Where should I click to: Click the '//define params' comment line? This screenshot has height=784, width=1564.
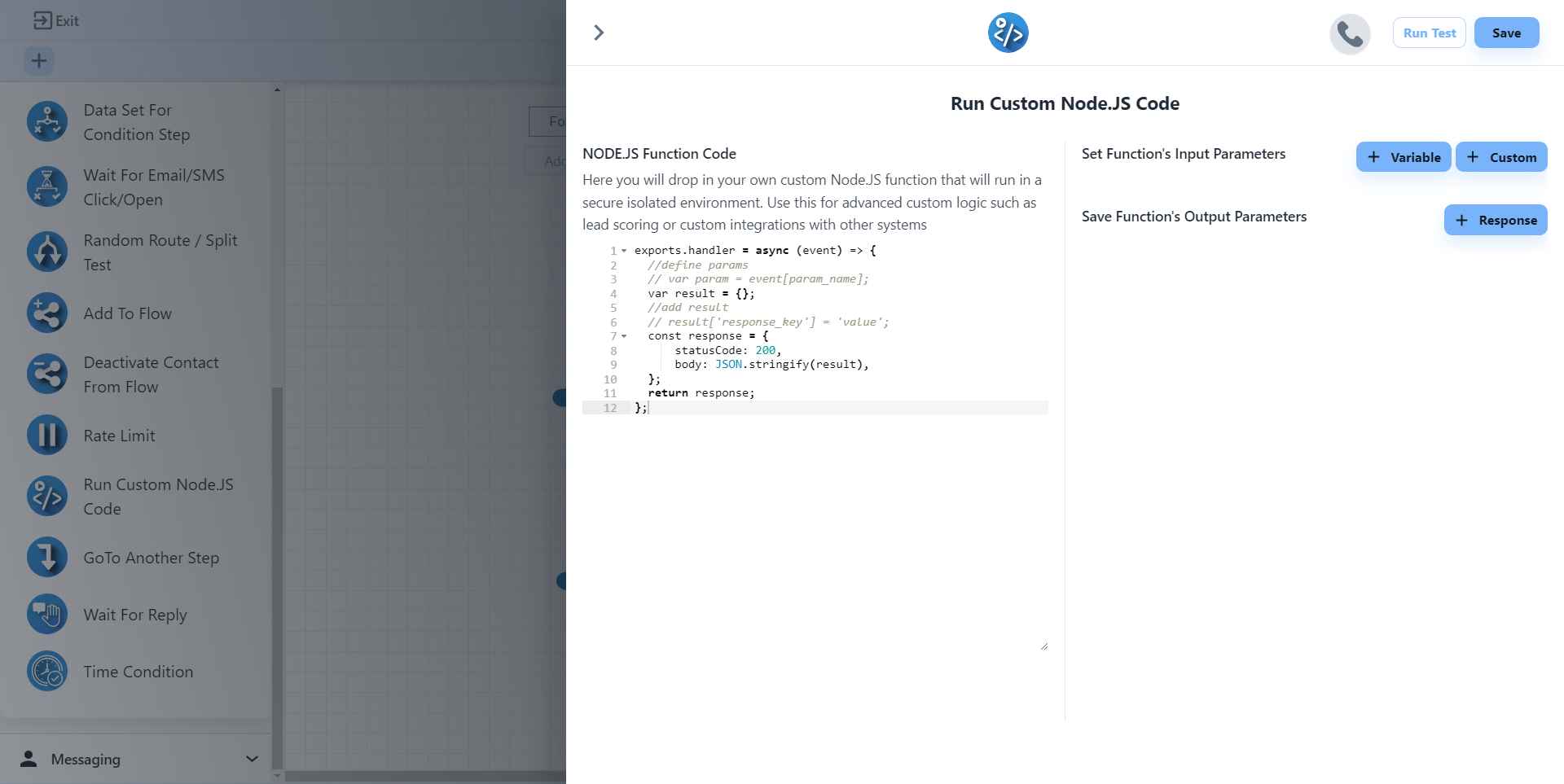(x=698, y=265)
